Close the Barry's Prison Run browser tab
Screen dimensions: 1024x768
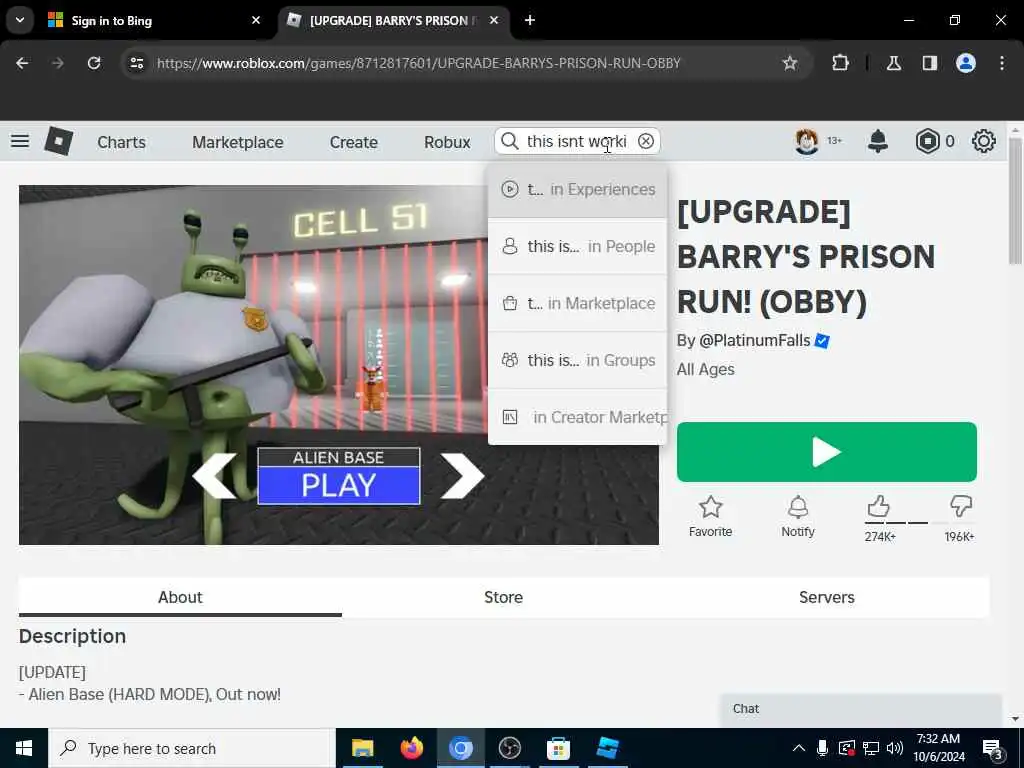(494, 20)
